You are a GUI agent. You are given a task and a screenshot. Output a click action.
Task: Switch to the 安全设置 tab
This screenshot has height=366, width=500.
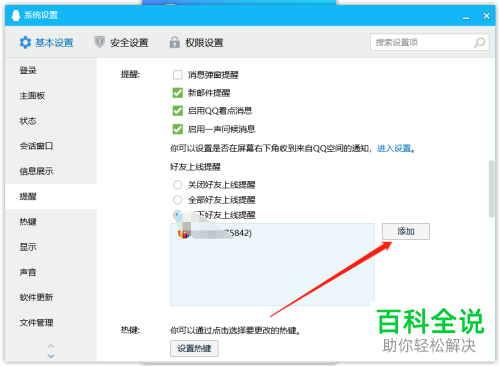coord(121,43)
